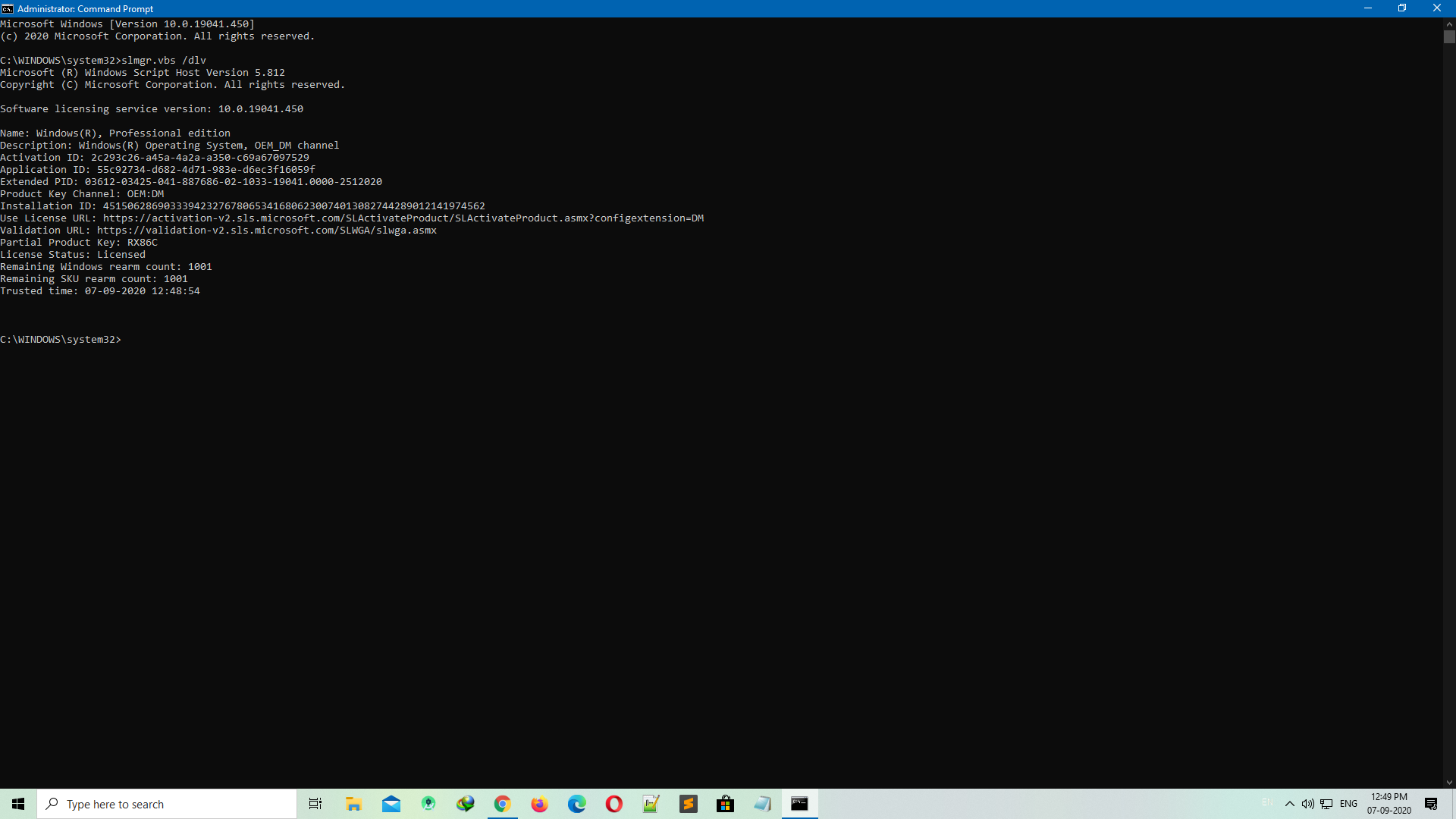Click the Partial Product Key RX86C text
Viewport: 1456px width, 819px height.
79,243
